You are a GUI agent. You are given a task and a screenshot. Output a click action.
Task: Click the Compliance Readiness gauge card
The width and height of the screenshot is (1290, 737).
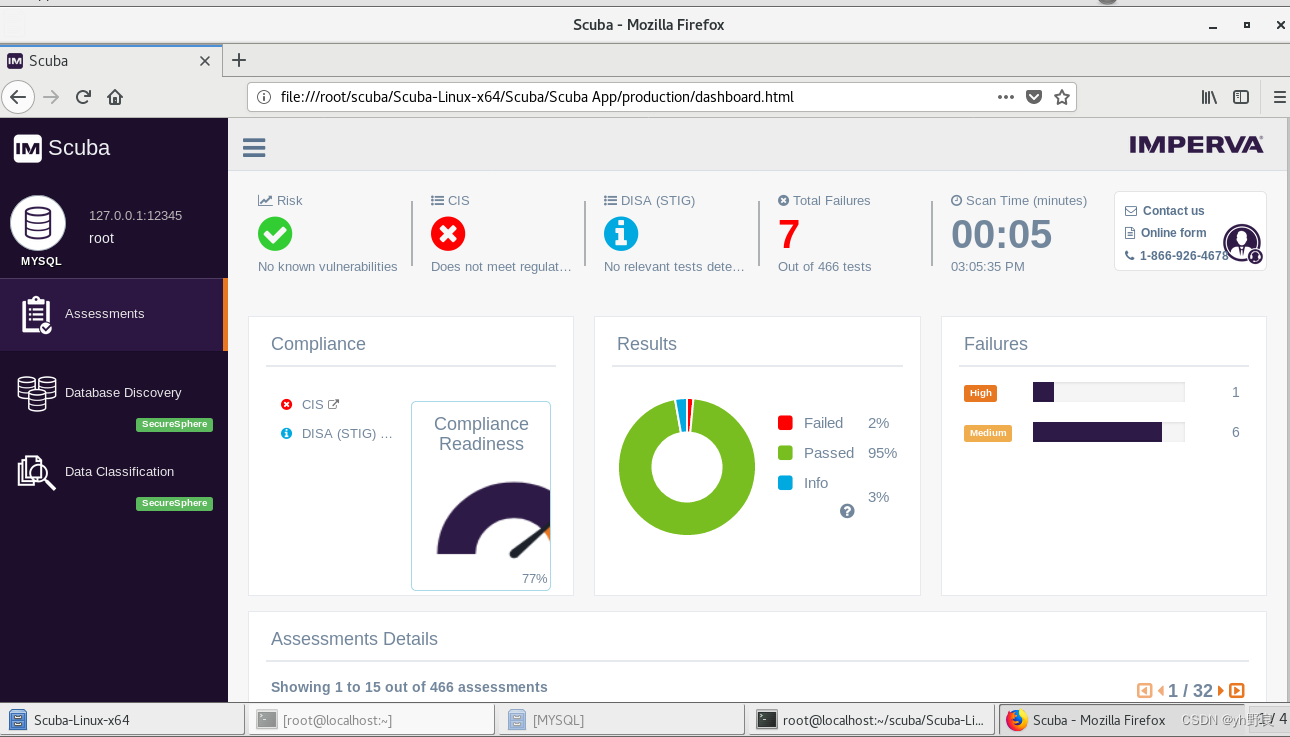coord(481,496)
